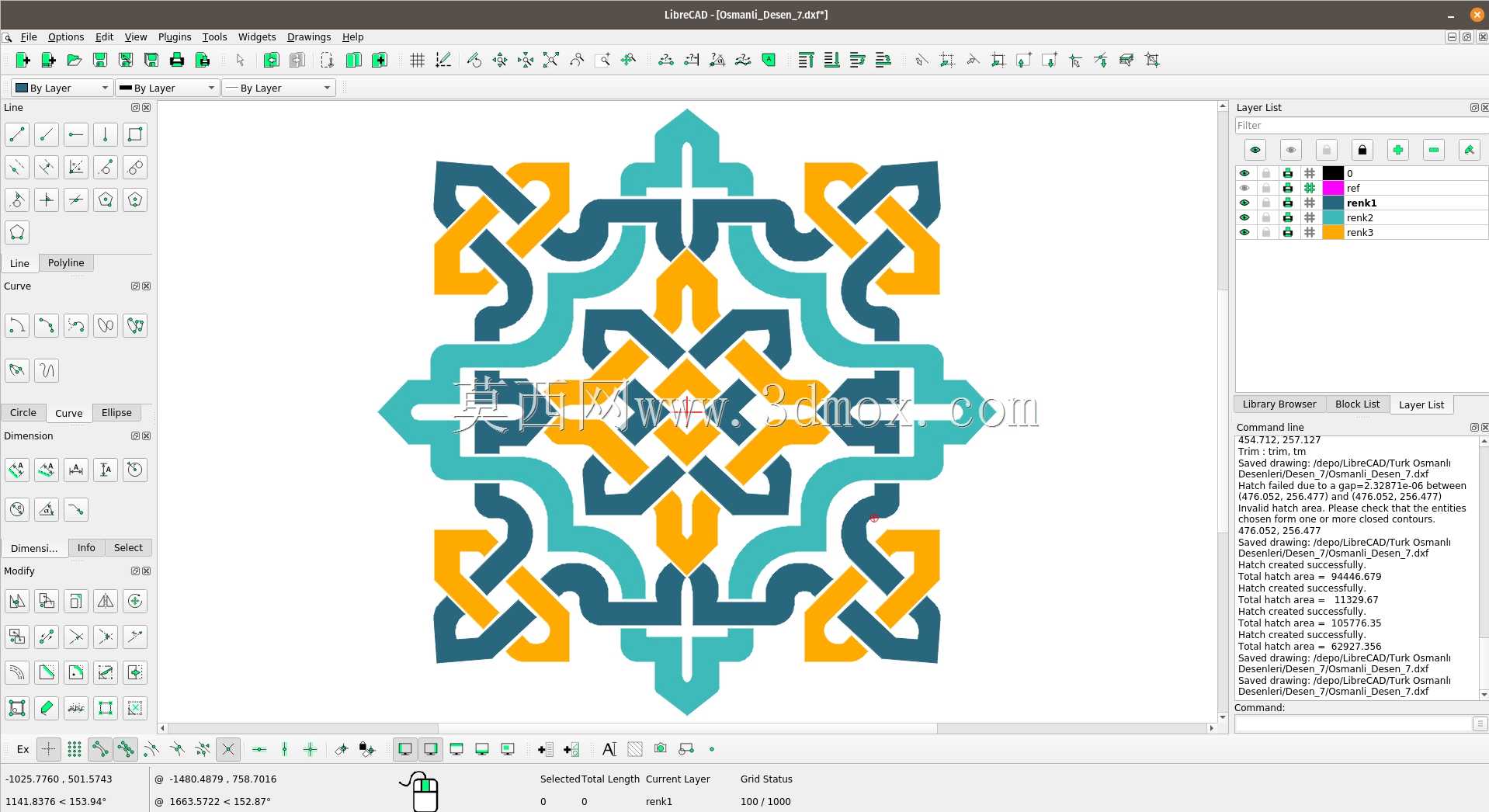
Task: Open the pen color By Layer dropdown
Action: pyautogui.click(x=62, y=88)
